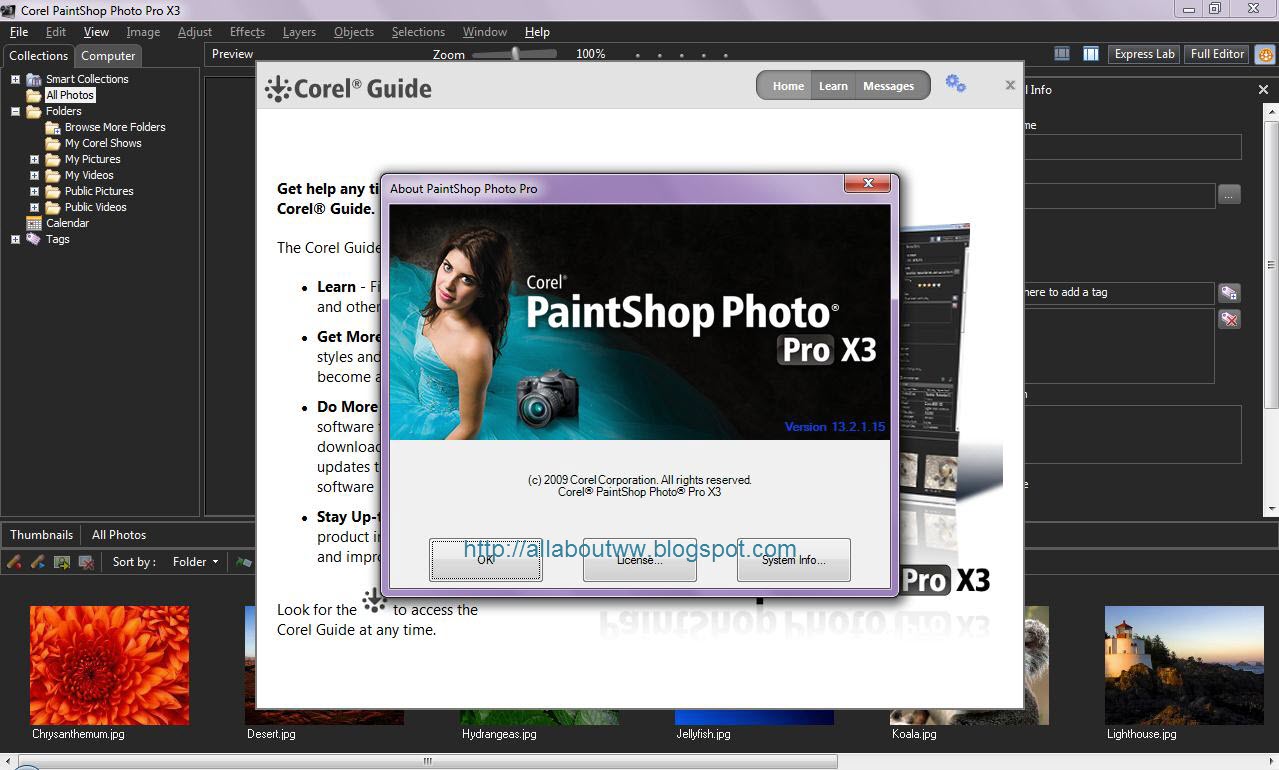
Task: Click OK in the About dialog
Action: coord(486,560)
